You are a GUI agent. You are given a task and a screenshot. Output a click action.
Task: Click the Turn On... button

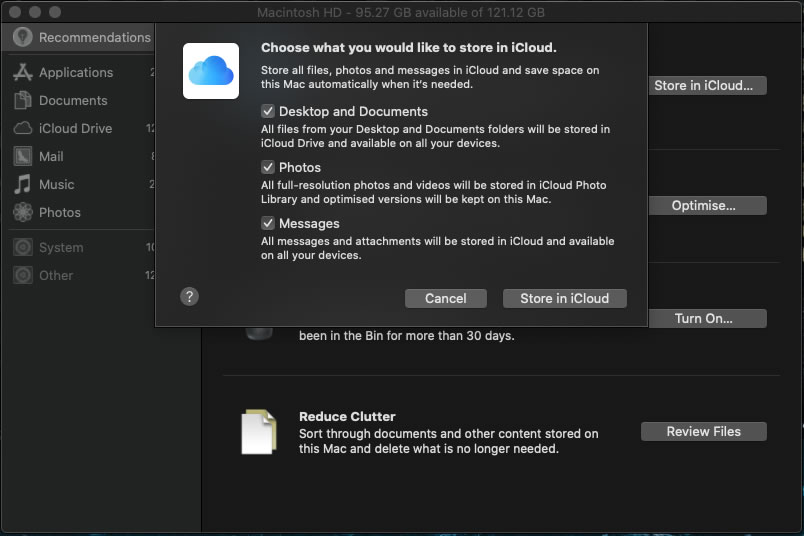tap(708, 319)
